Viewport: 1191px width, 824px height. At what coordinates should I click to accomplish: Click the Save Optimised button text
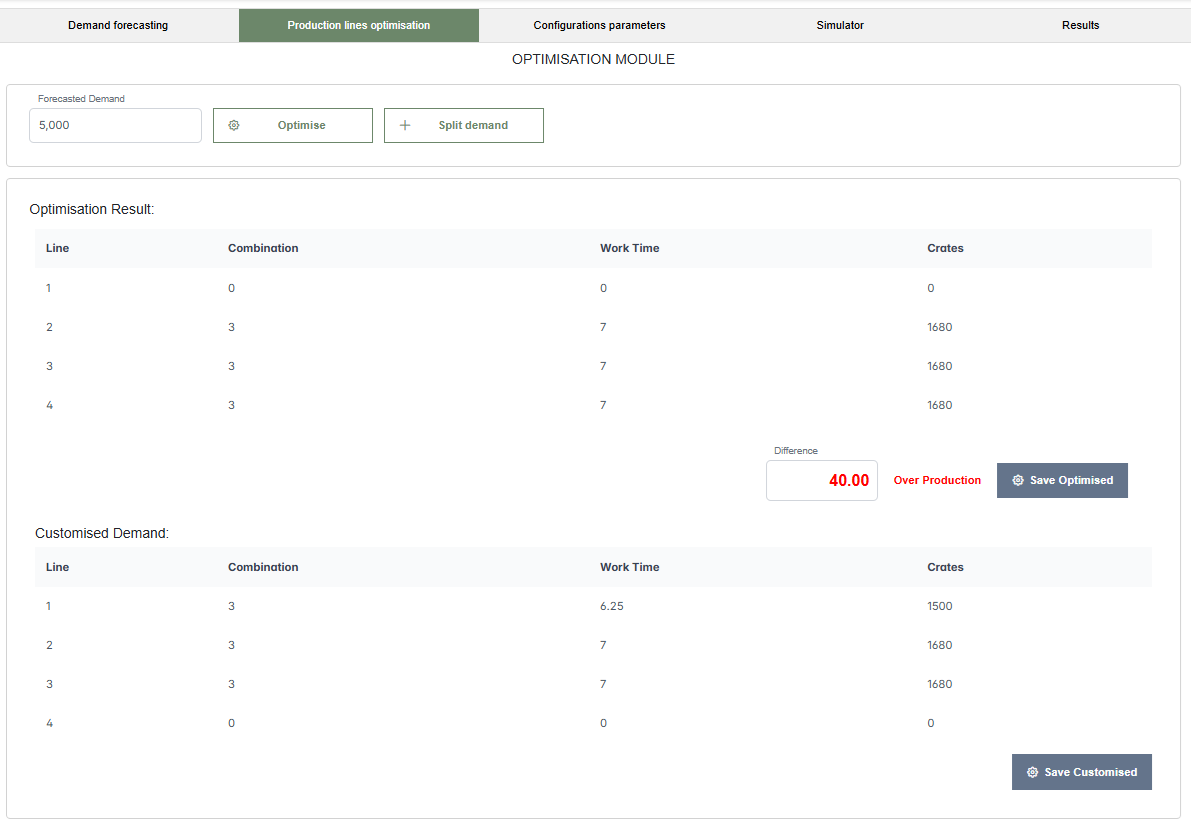(1071, 481)
